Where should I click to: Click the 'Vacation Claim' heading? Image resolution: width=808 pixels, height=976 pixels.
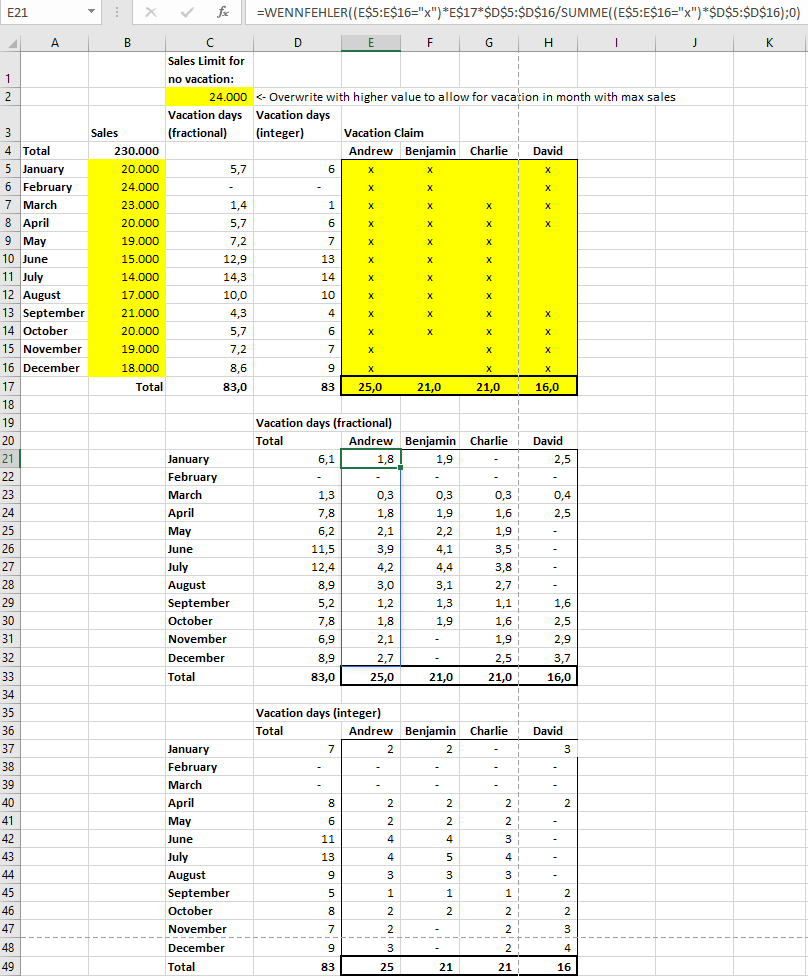pos(384,133)
